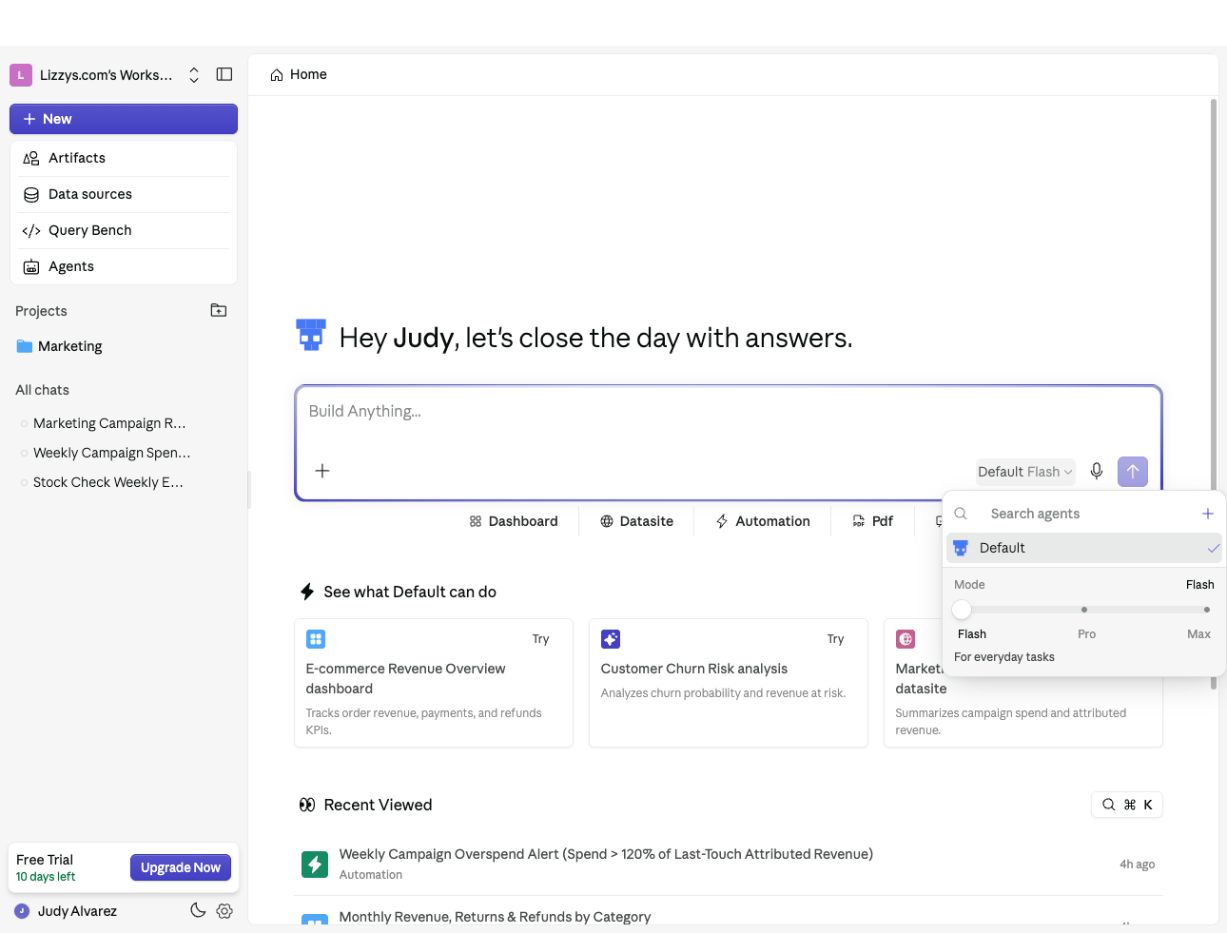This screenshot has width=1227, height=933.
Task: Collapse the sidebar panel icon
Action: 224,75
